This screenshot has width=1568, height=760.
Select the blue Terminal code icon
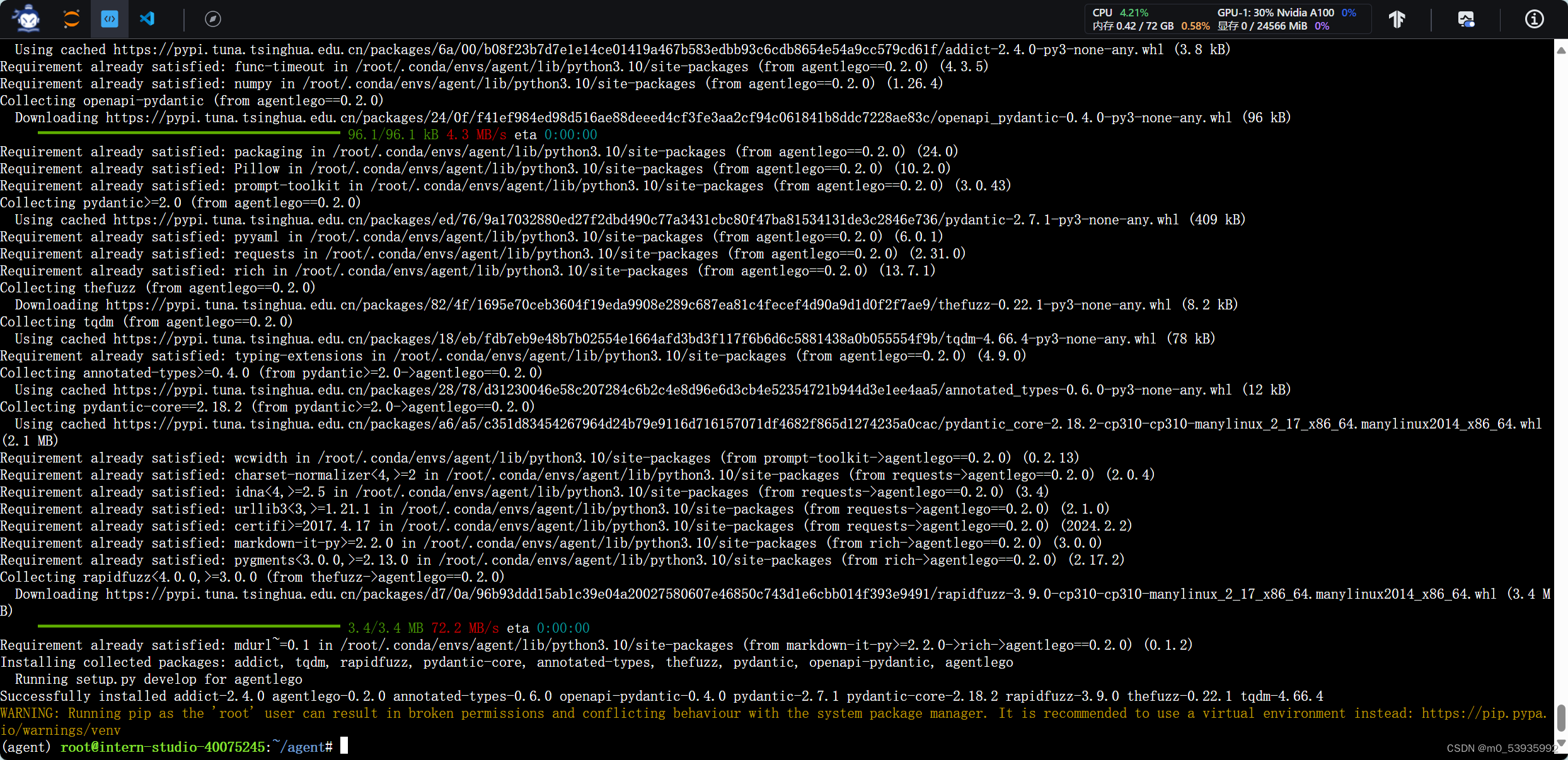click(x=110, y=19)
